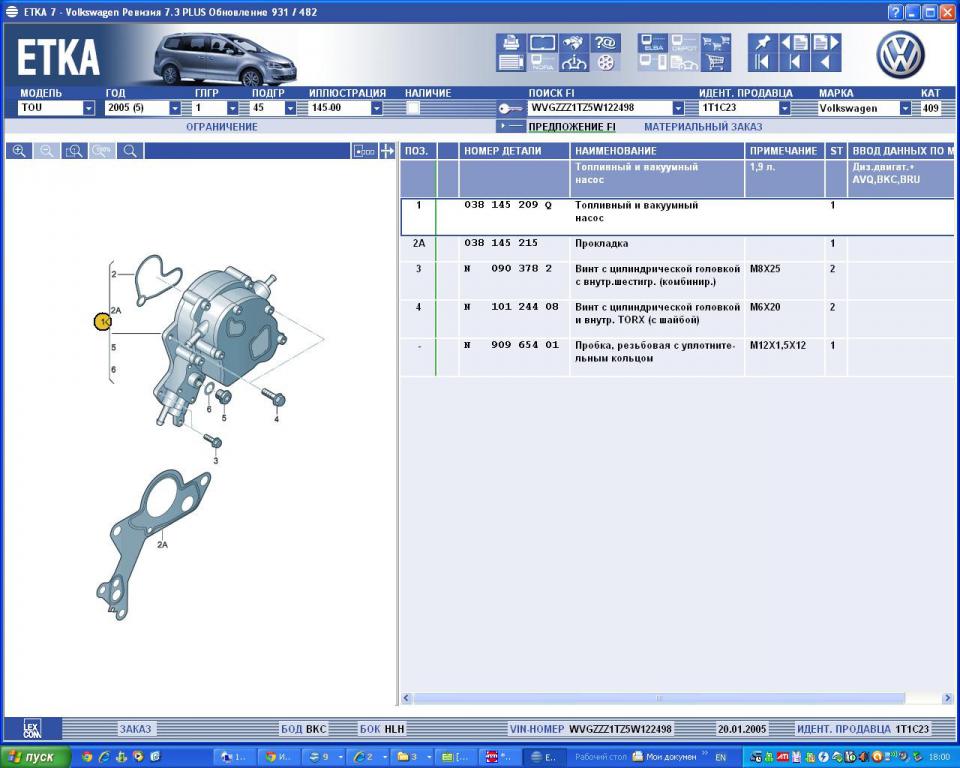Open the ГОД year dropdown
Viewport: 960px width, 768px height.
click(175, 108)
